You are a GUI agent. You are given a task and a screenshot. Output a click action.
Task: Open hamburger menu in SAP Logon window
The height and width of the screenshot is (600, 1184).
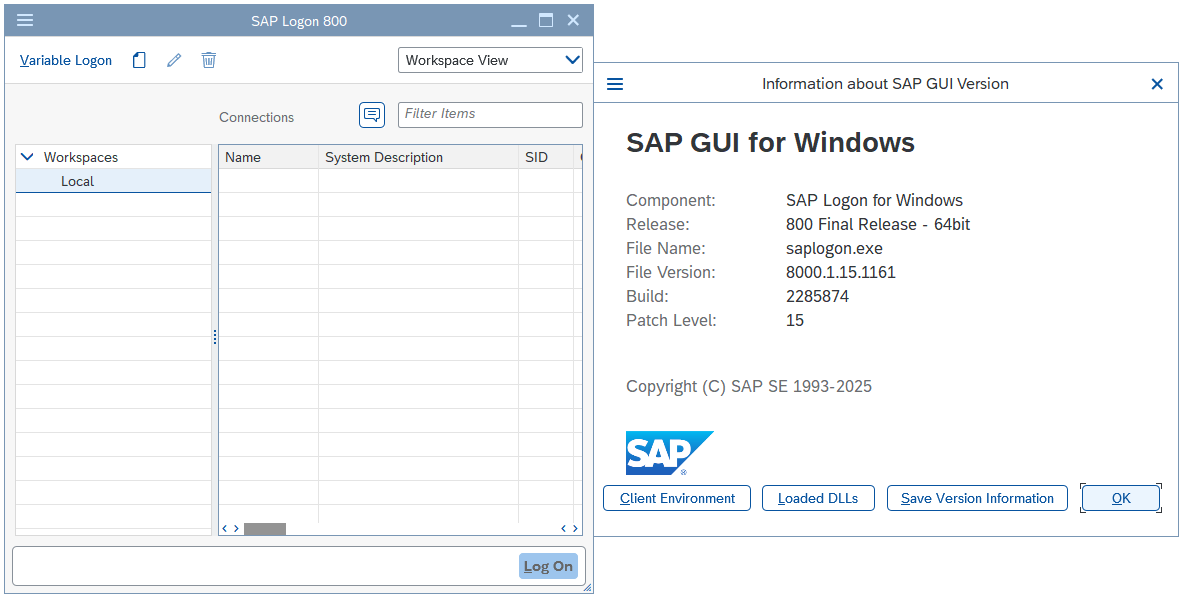[x=25, y=20]
